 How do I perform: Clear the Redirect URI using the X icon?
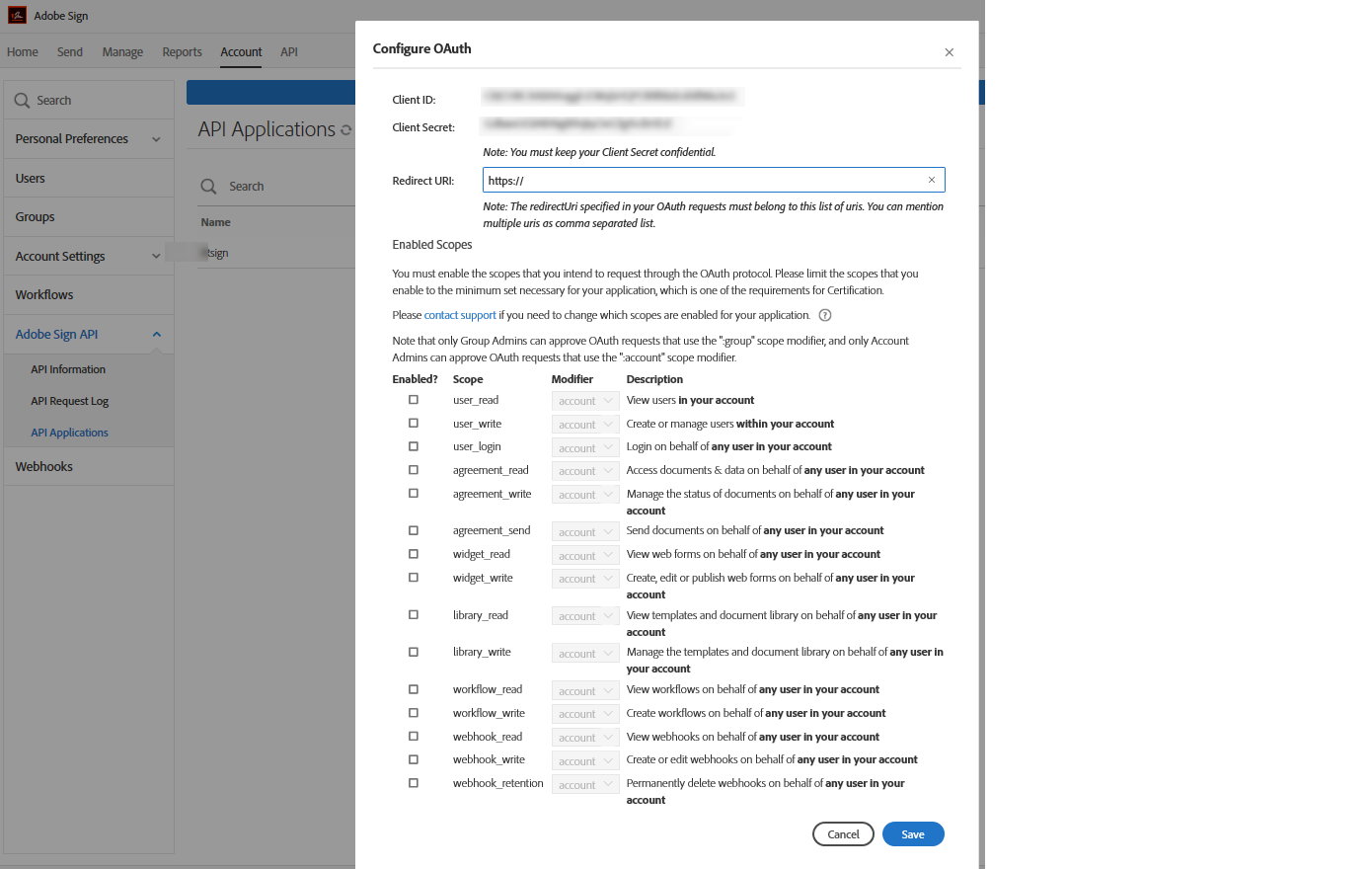point(932,180)
